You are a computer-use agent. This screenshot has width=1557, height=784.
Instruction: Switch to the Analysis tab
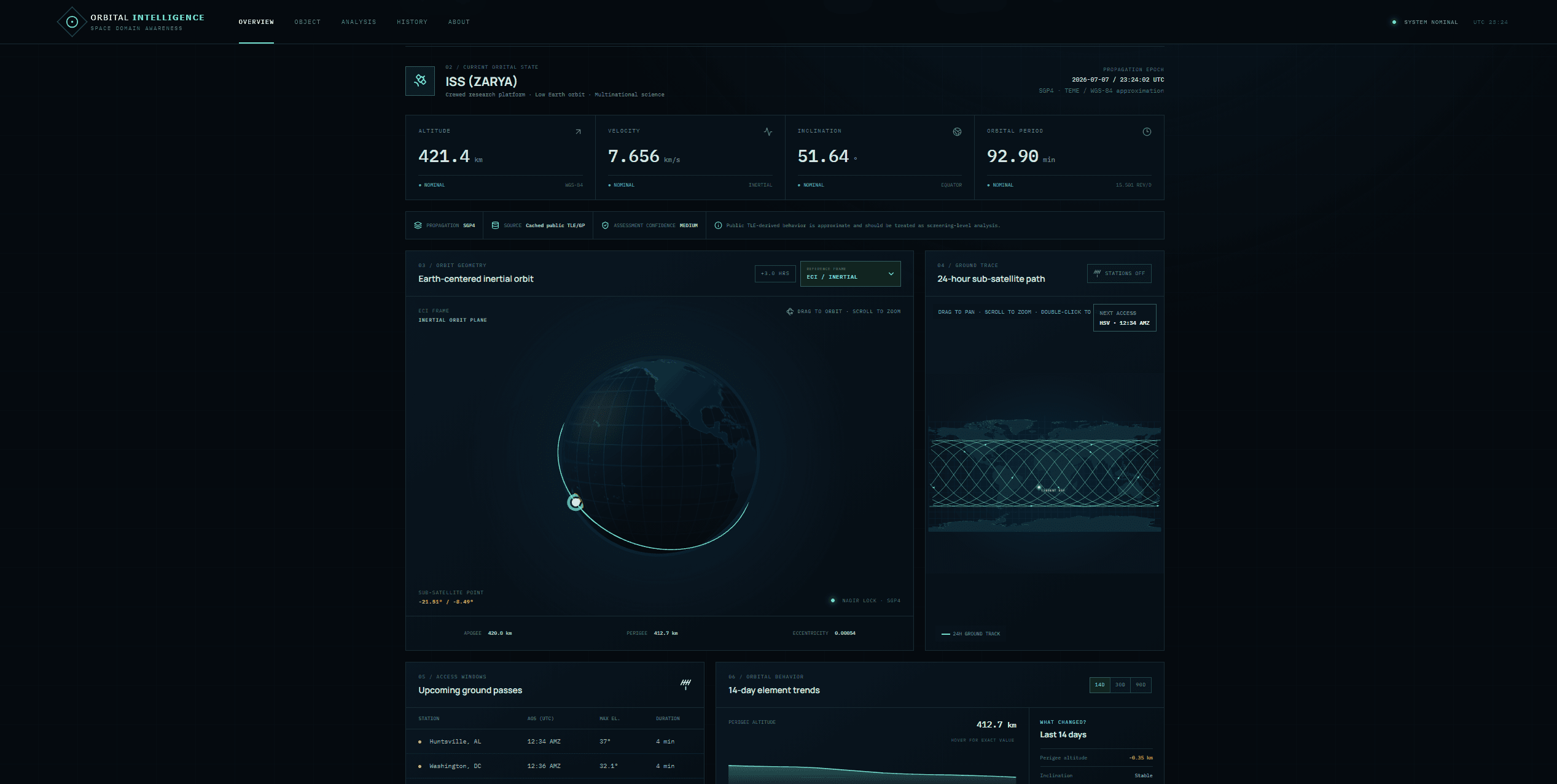click(x=359, y=22)
